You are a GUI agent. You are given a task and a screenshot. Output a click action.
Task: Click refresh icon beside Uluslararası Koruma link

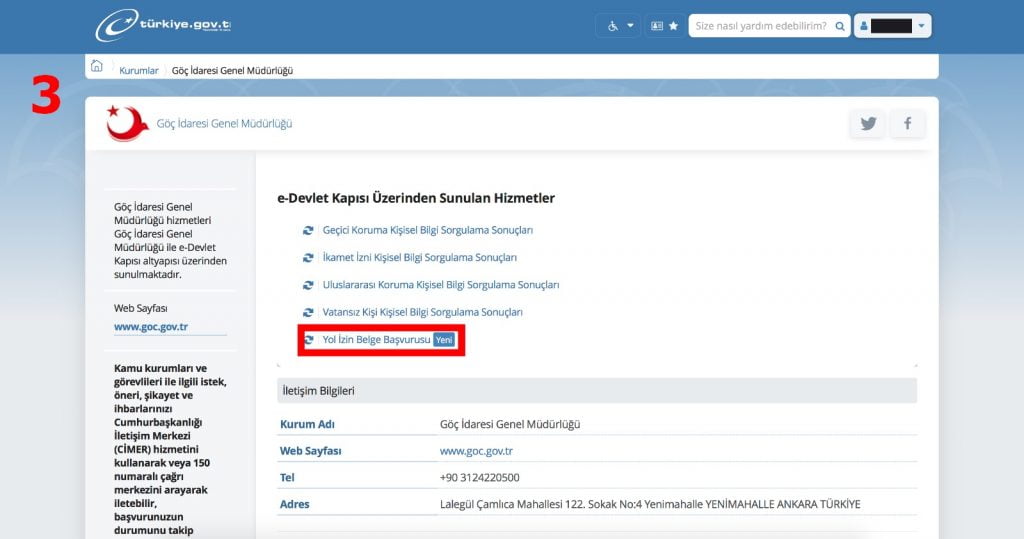coord(308,285)
